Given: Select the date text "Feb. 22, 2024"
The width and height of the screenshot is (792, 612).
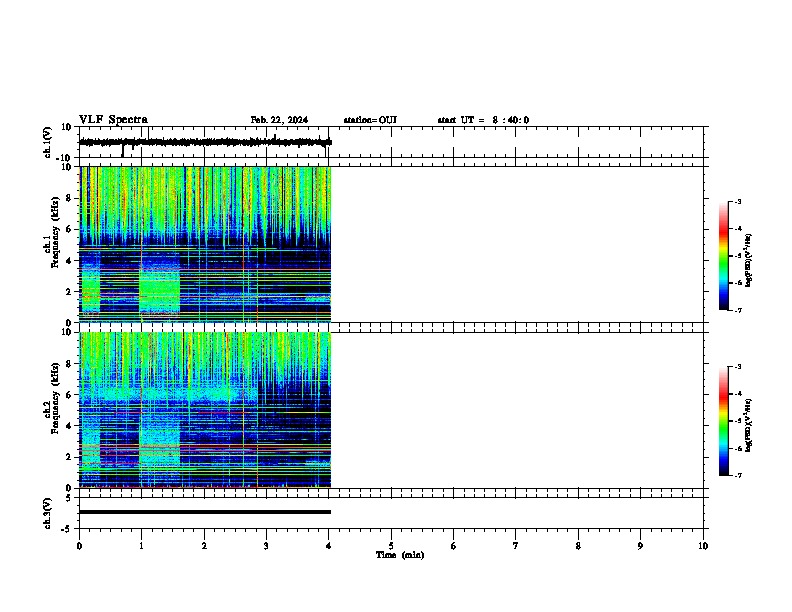Looking at the screenshot, I should pyautogui.click(x=279, y=120).
